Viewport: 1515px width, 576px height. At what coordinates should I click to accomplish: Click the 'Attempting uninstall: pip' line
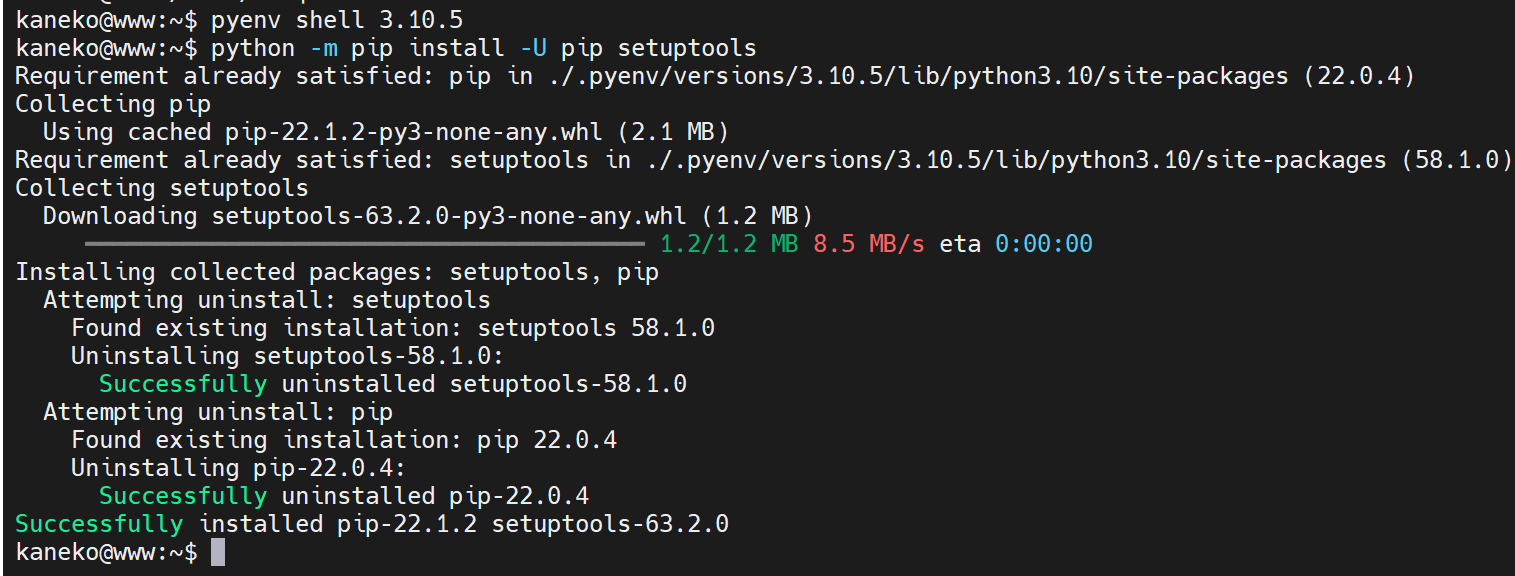218,412
